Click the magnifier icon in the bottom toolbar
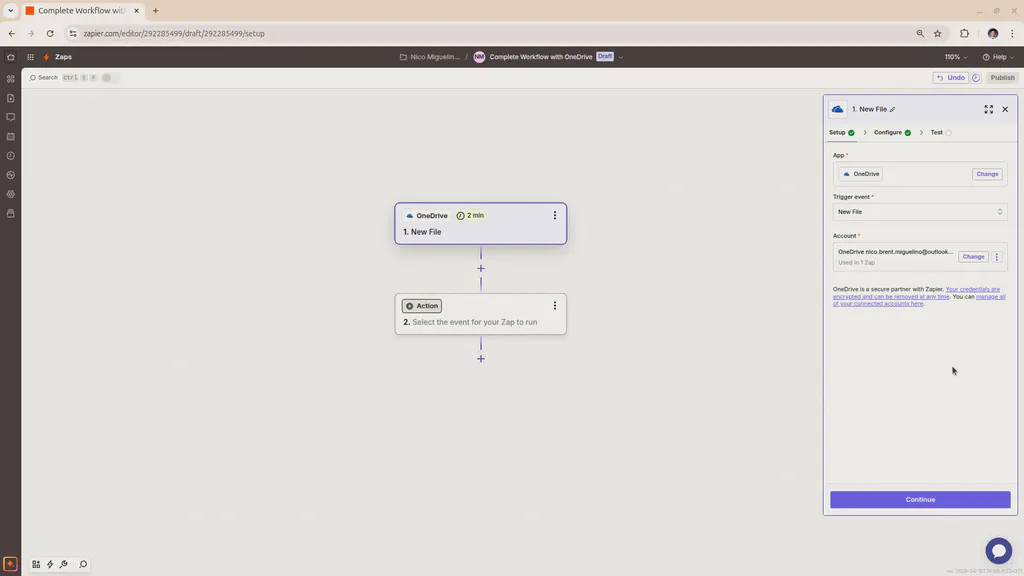 click(x=83, y=564)
